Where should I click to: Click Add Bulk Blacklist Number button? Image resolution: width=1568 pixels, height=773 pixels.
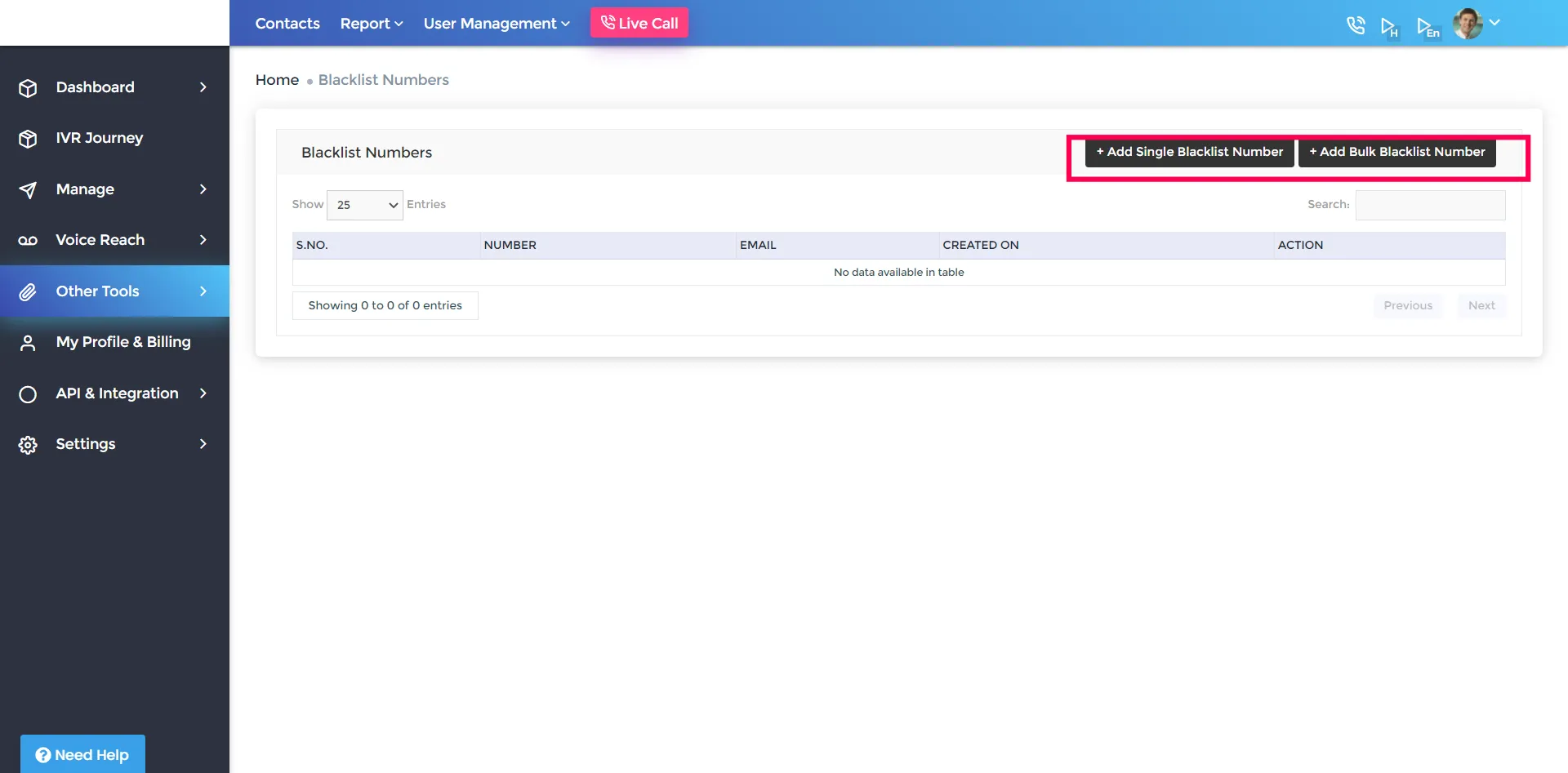point(1397,152)
